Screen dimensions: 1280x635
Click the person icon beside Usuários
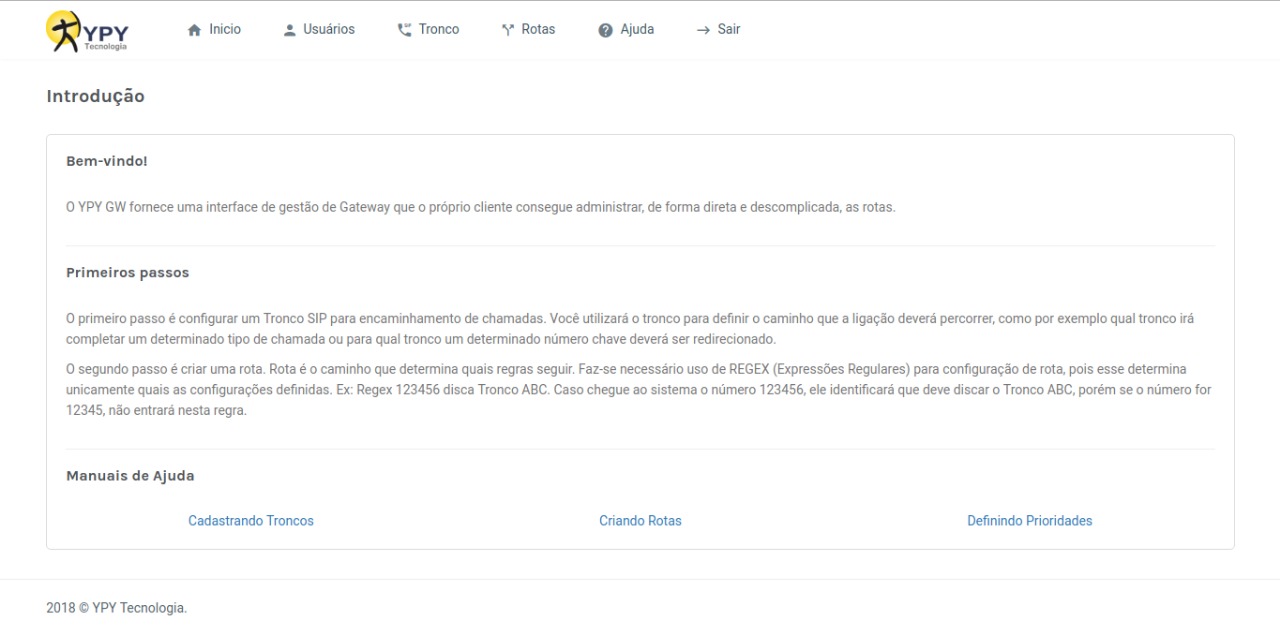[290, 30]
